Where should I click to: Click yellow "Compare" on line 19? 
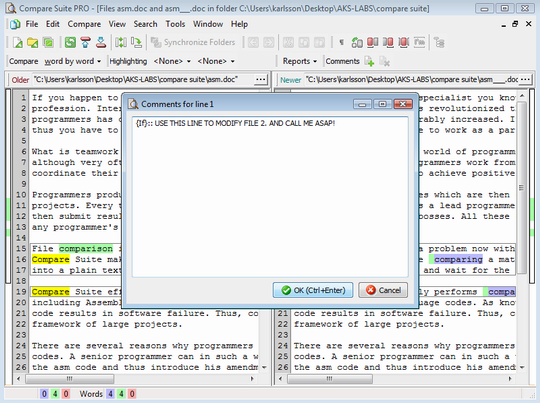click(x=51, y=292)
